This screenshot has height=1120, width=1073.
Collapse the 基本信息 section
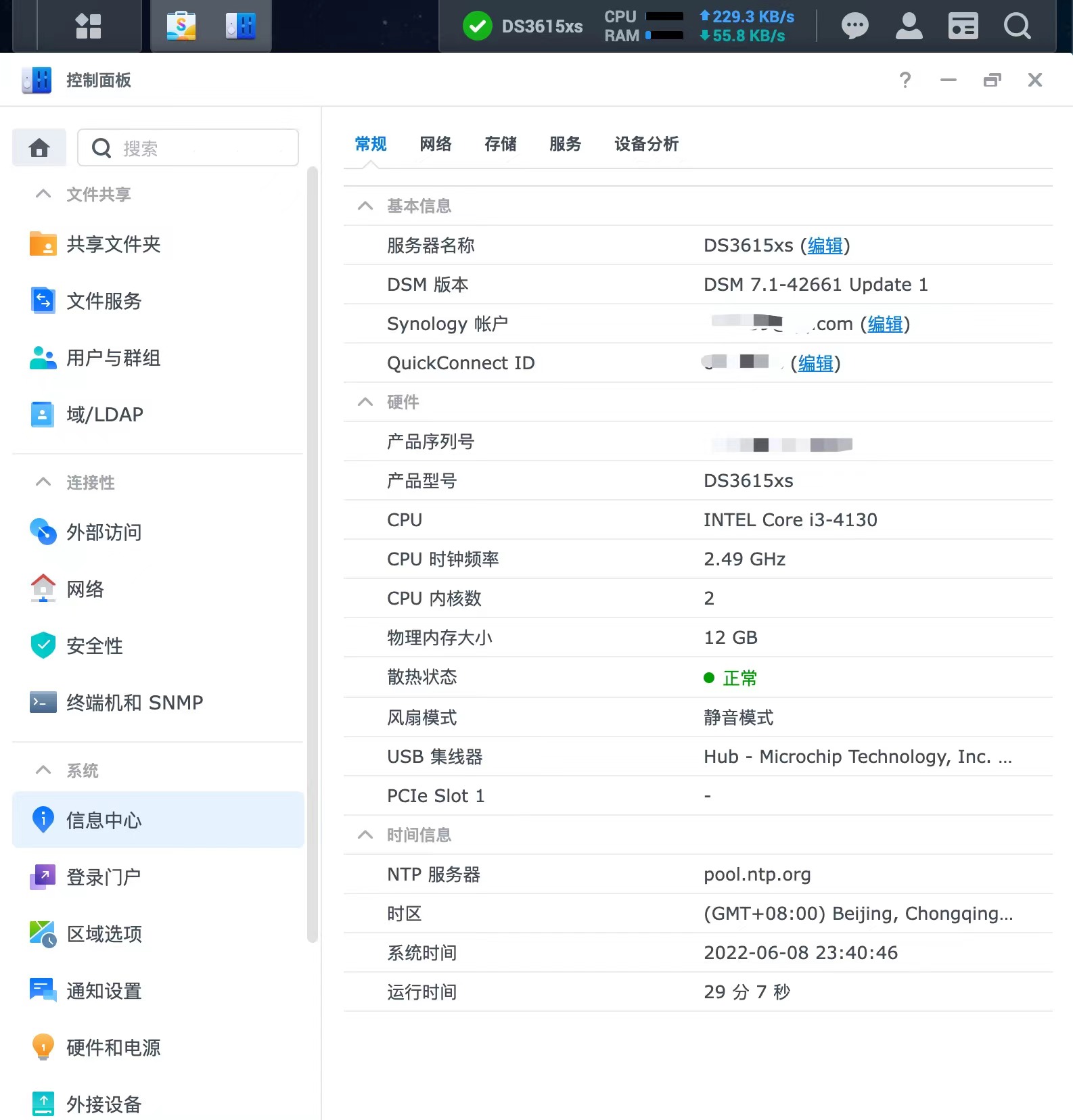click(365, 206)
